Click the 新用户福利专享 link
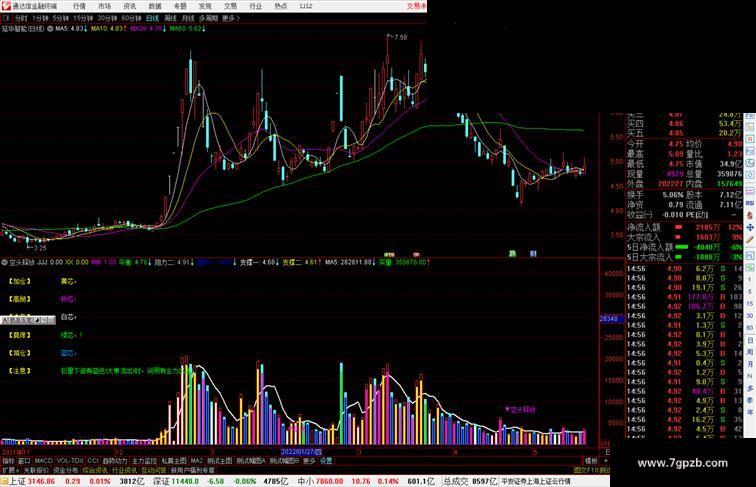 tap(193, 470)
